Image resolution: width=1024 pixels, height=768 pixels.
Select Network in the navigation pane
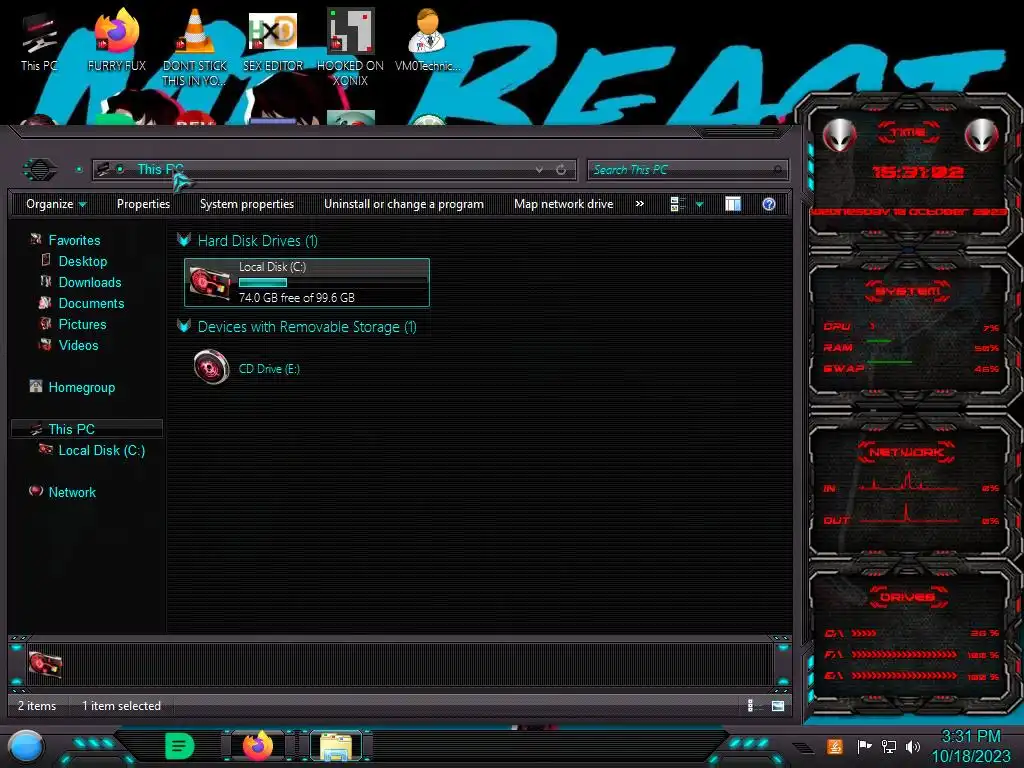tap(72, 492)
